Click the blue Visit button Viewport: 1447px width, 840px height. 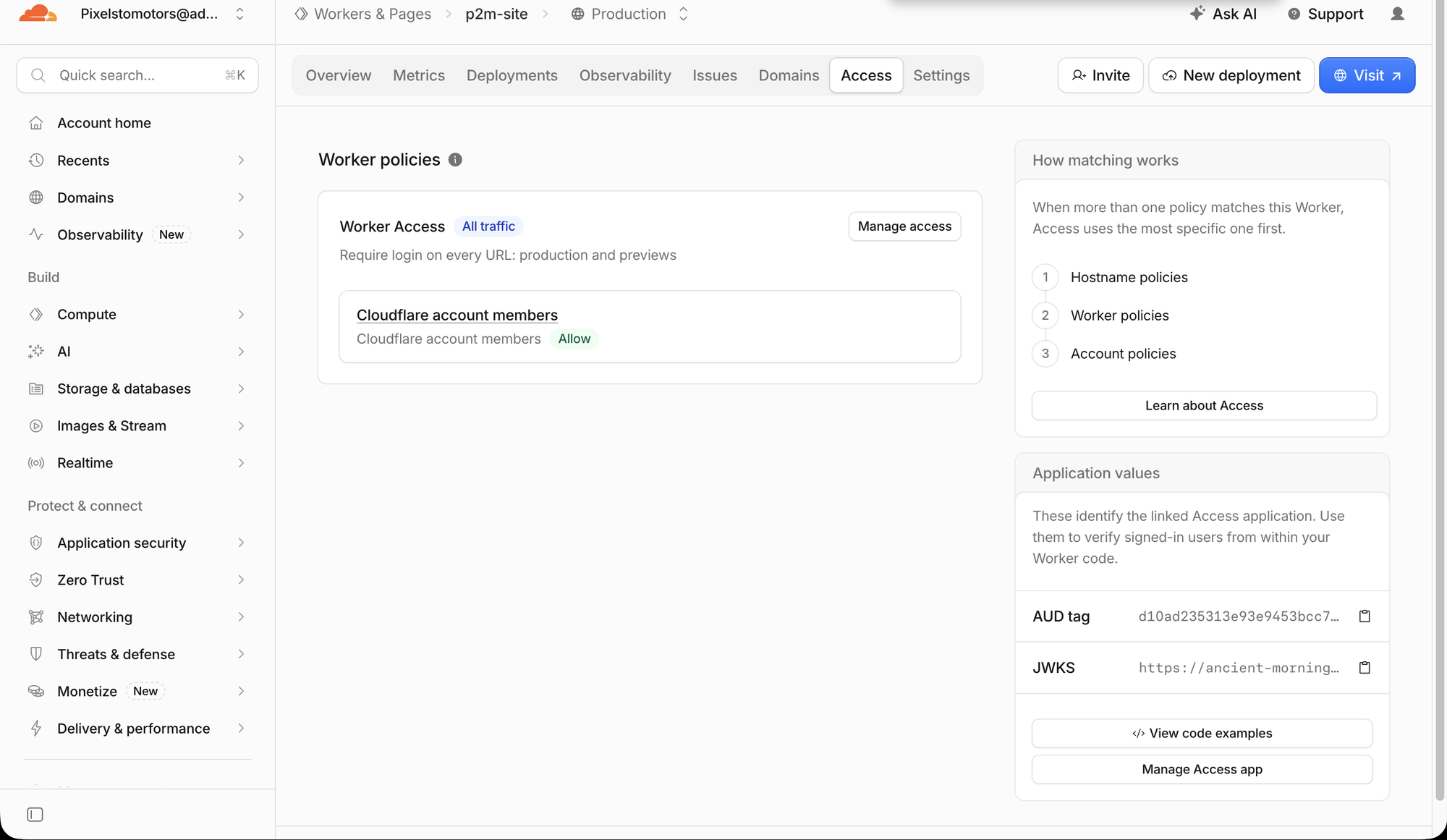coord(1367,75)
